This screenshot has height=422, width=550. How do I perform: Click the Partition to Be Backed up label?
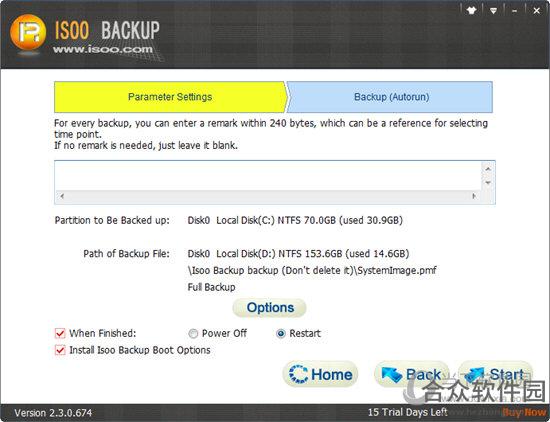pos(112,220)
